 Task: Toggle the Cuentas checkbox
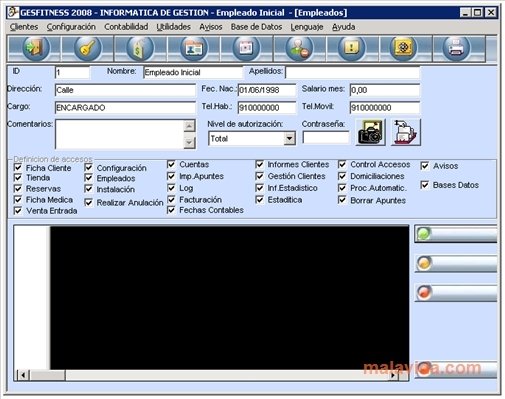[171, 164]
